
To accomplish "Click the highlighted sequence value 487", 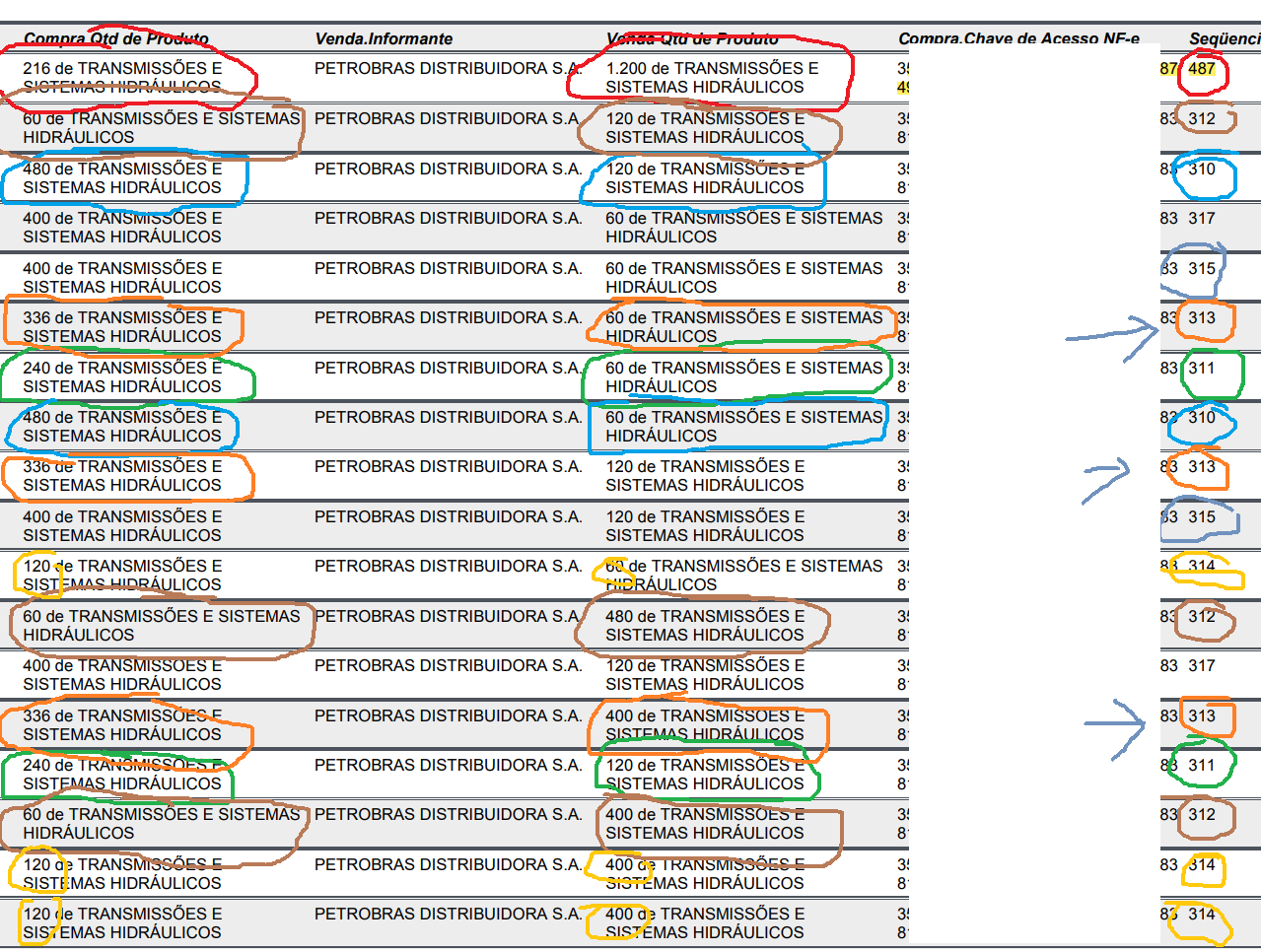I will 1201,68.
